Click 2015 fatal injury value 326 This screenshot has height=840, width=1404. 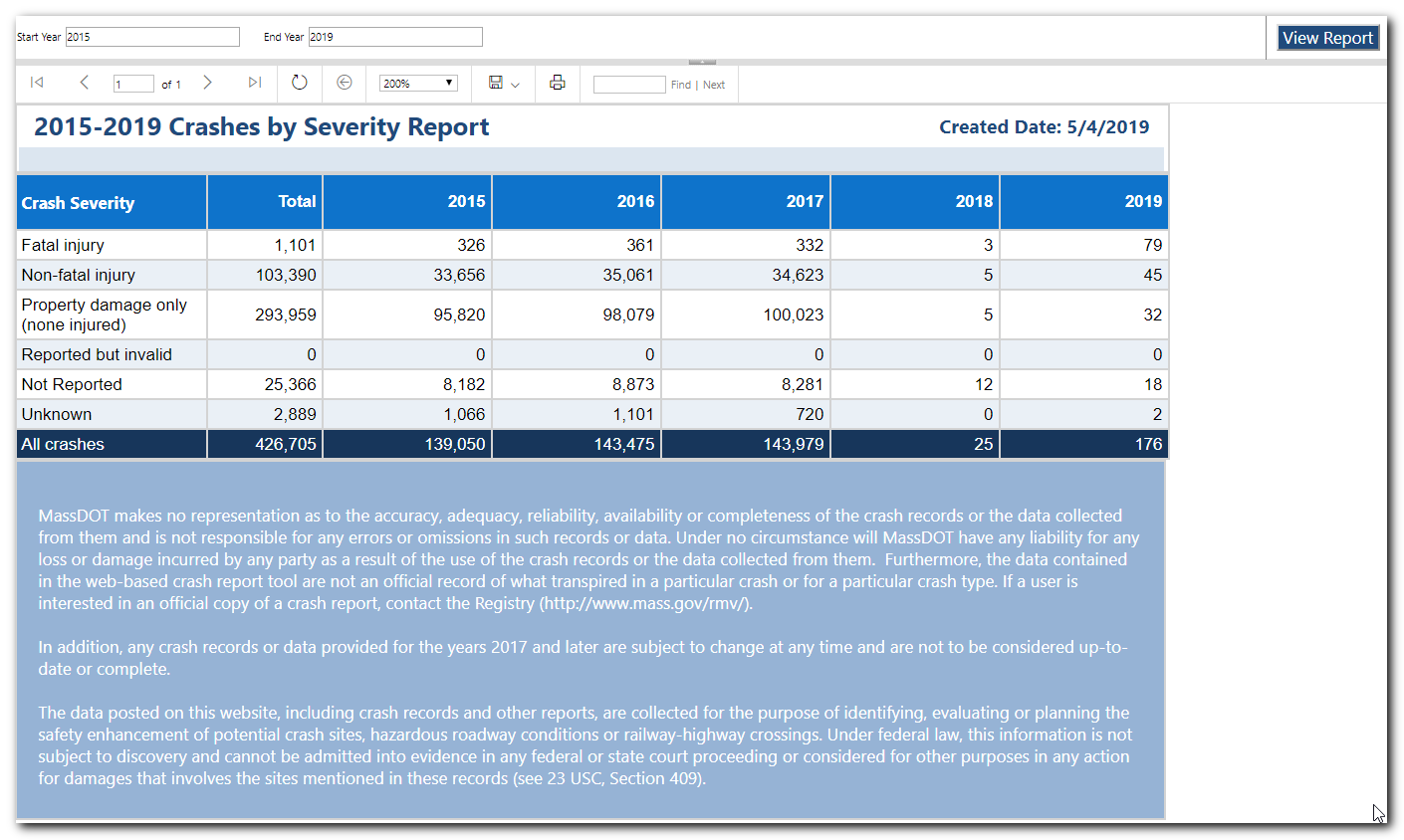point(471,245)
